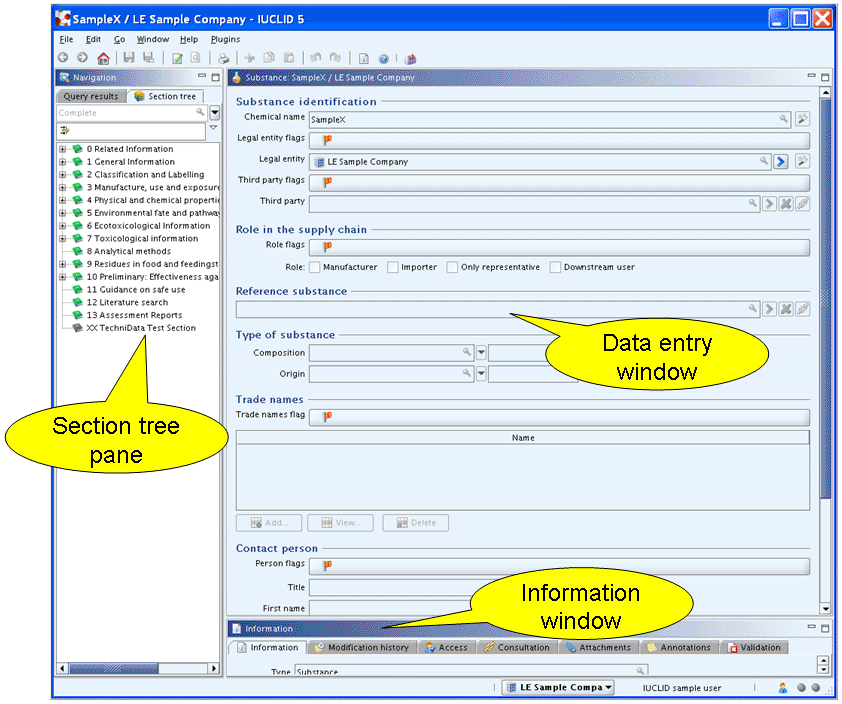This screenshot has height=704, width=842.
Task: Switch to the Query results tab
Action: (x=91, y=96)
